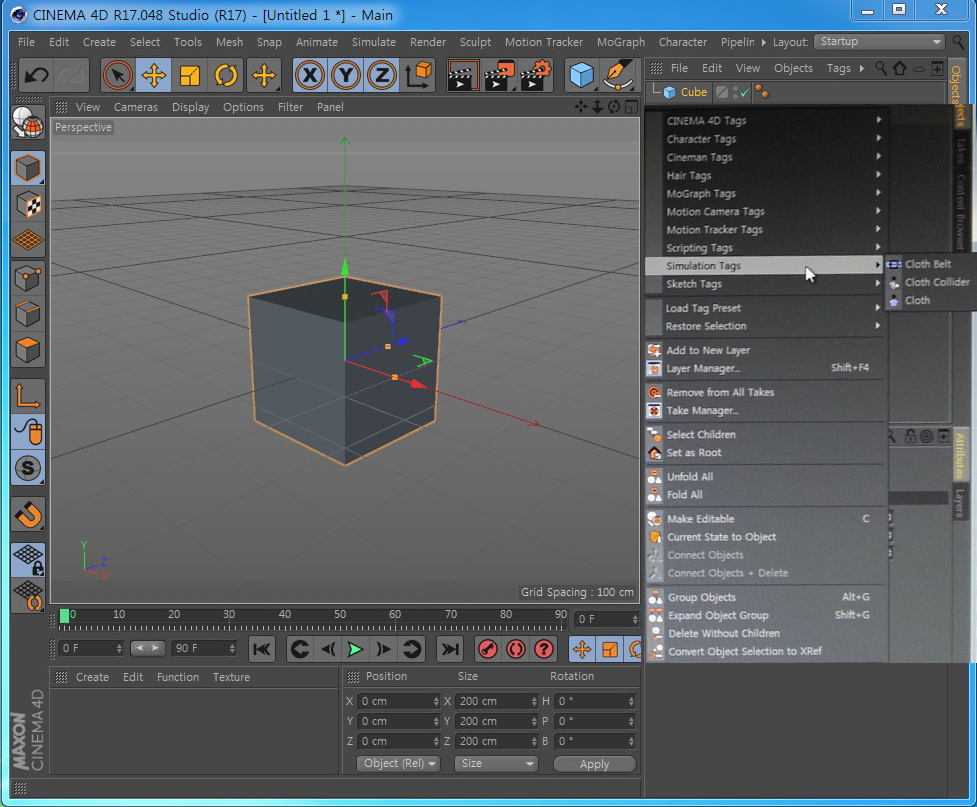Screen dimensions: 977x807
Task: Open the MoGraph menu in menu bar
Action: pos(621,42)
